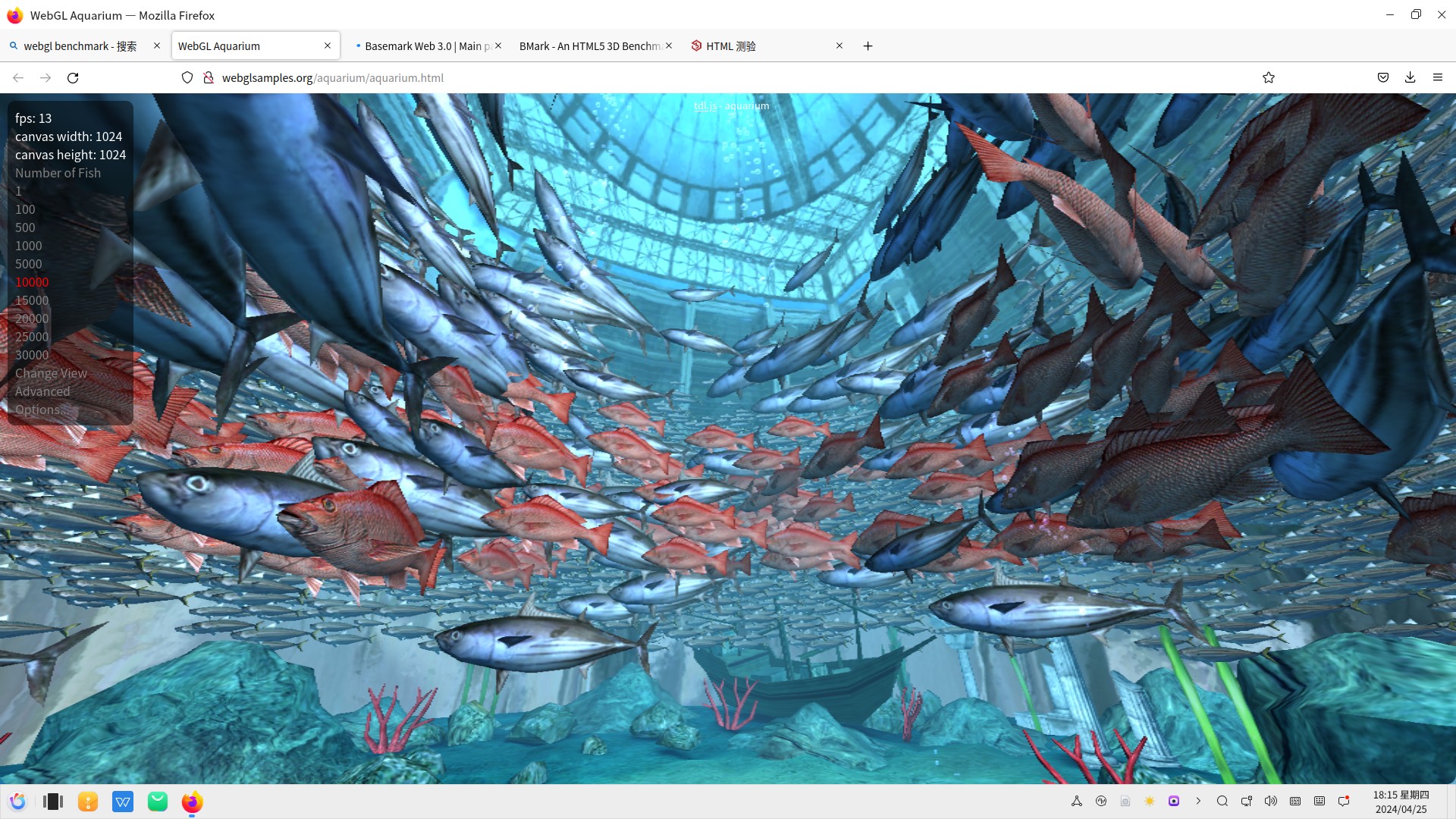Open the tdl.js link
Viewport: 1456px width, 819px height.
(x=704, y=106)
